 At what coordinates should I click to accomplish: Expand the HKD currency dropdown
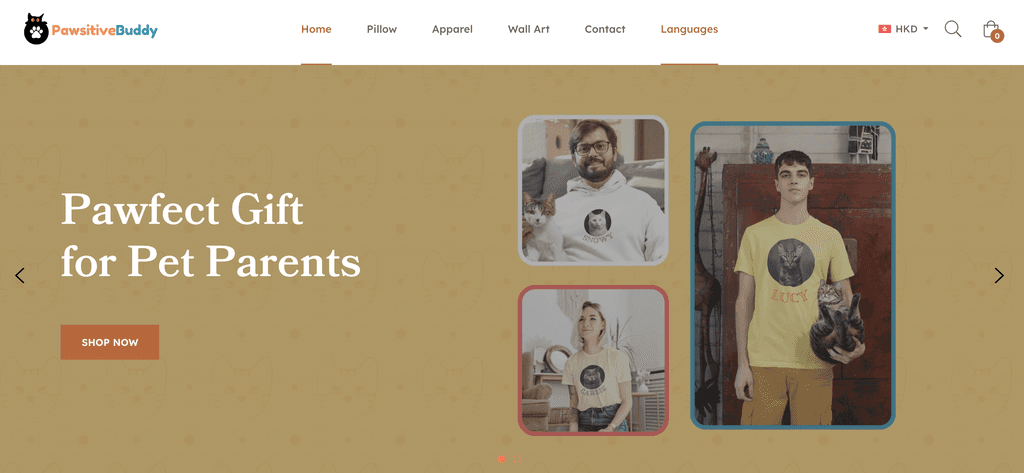pos(912,29)
